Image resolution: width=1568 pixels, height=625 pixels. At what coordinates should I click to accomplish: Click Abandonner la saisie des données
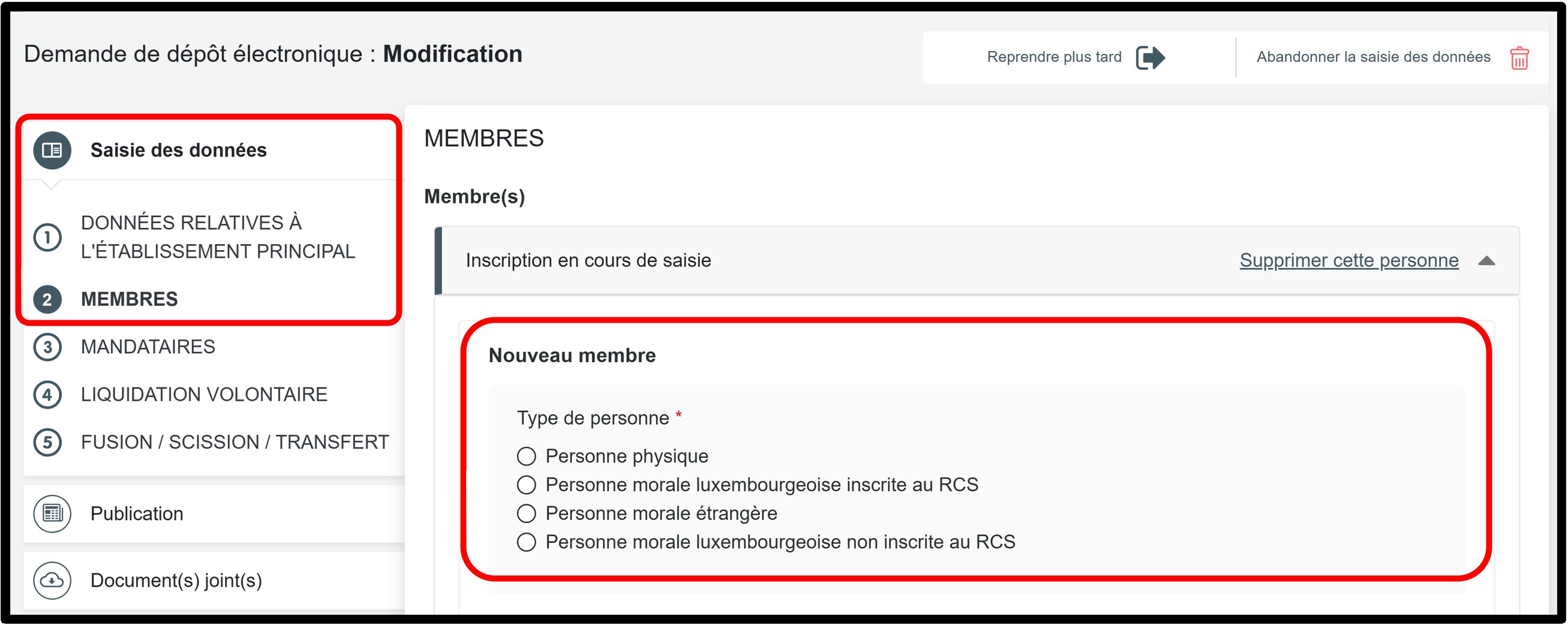coord(1373,57)
